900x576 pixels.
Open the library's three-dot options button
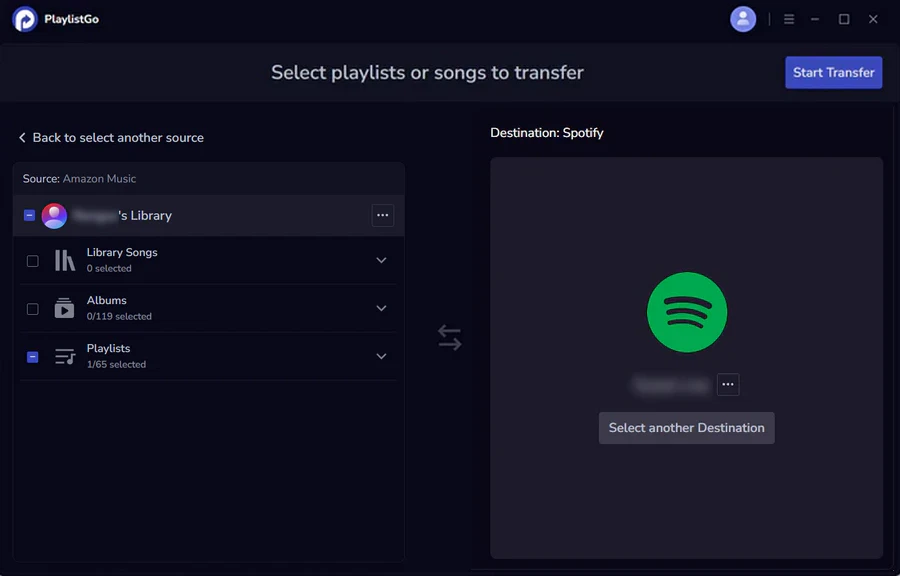click(382, 215)
